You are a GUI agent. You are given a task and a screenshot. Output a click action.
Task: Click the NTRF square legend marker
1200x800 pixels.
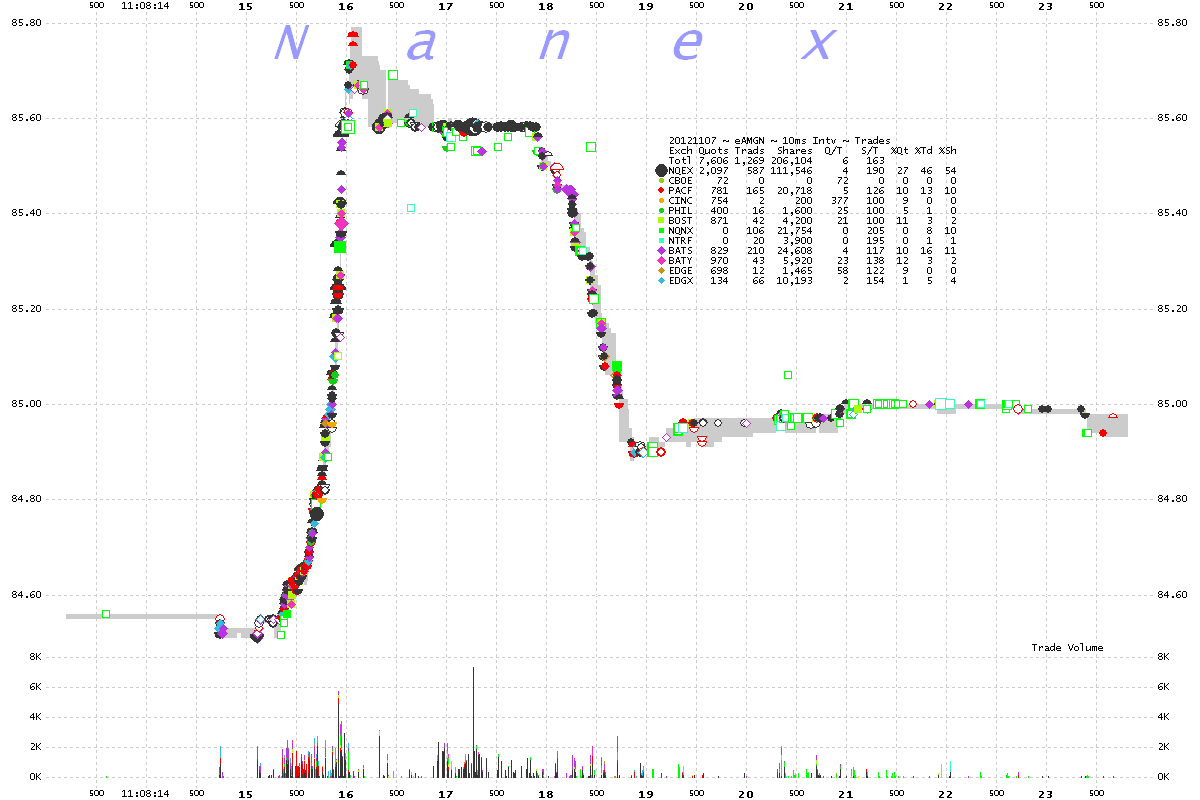point(660,240)
